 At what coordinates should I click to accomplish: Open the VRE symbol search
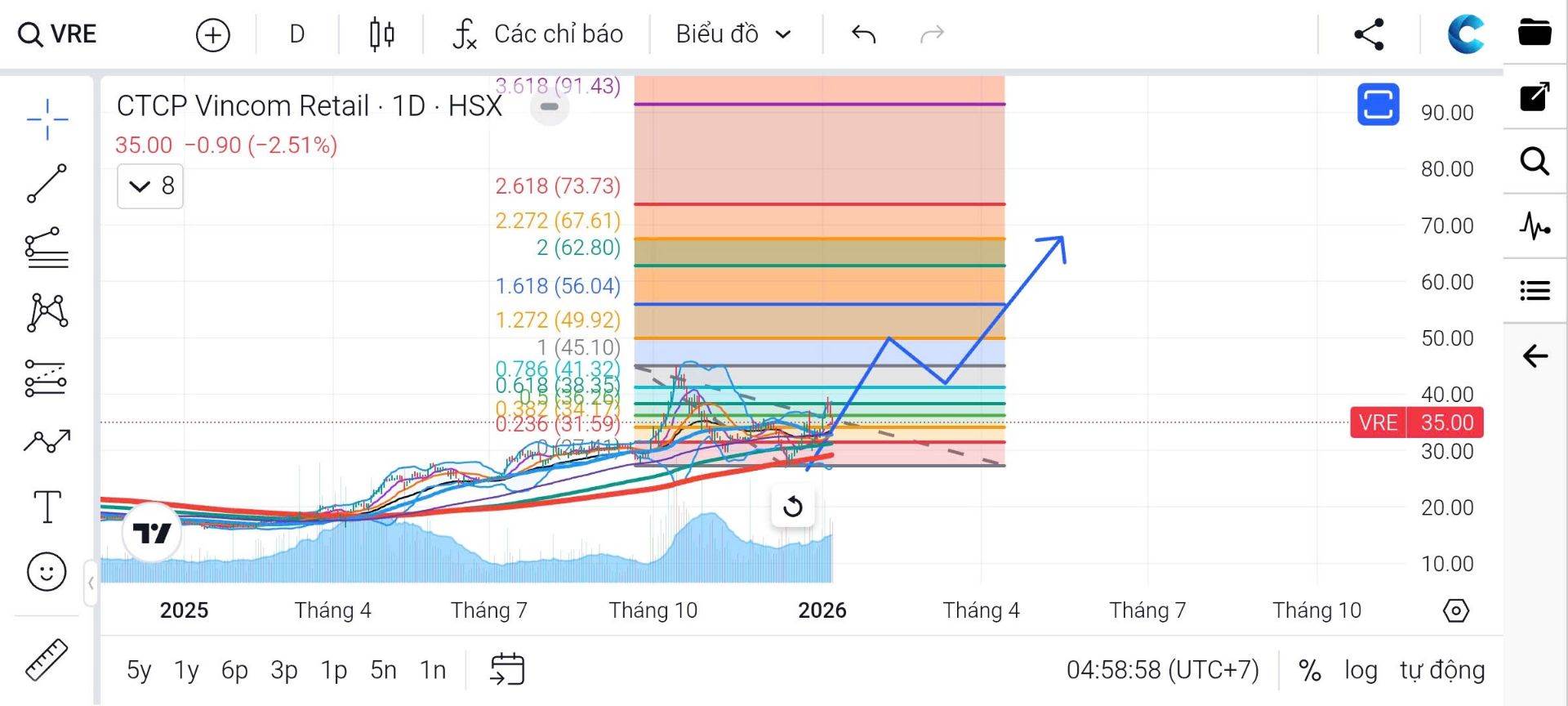tap(57, 34)
